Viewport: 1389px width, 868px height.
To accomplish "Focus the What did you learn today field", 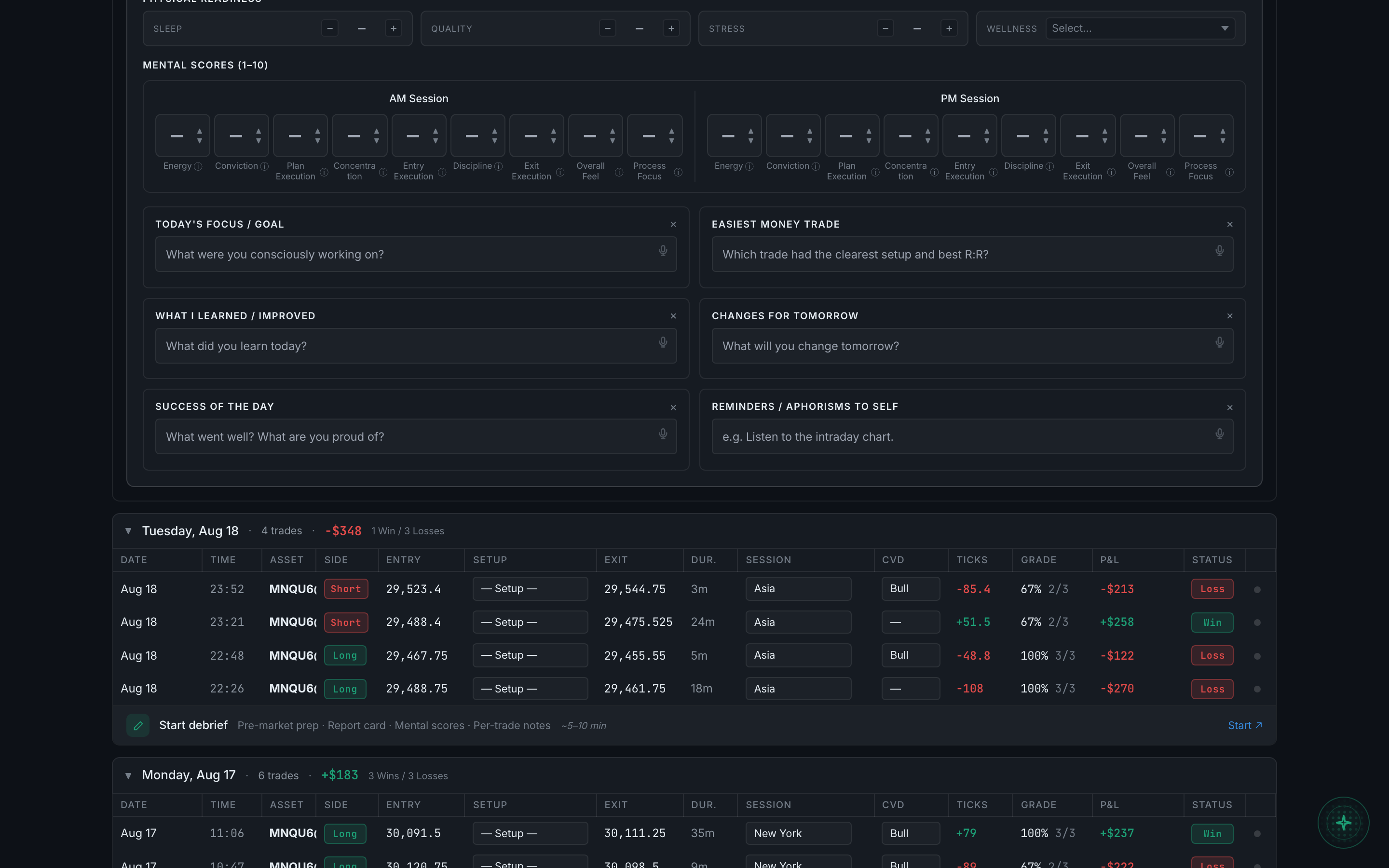I will tap(416, 346).
